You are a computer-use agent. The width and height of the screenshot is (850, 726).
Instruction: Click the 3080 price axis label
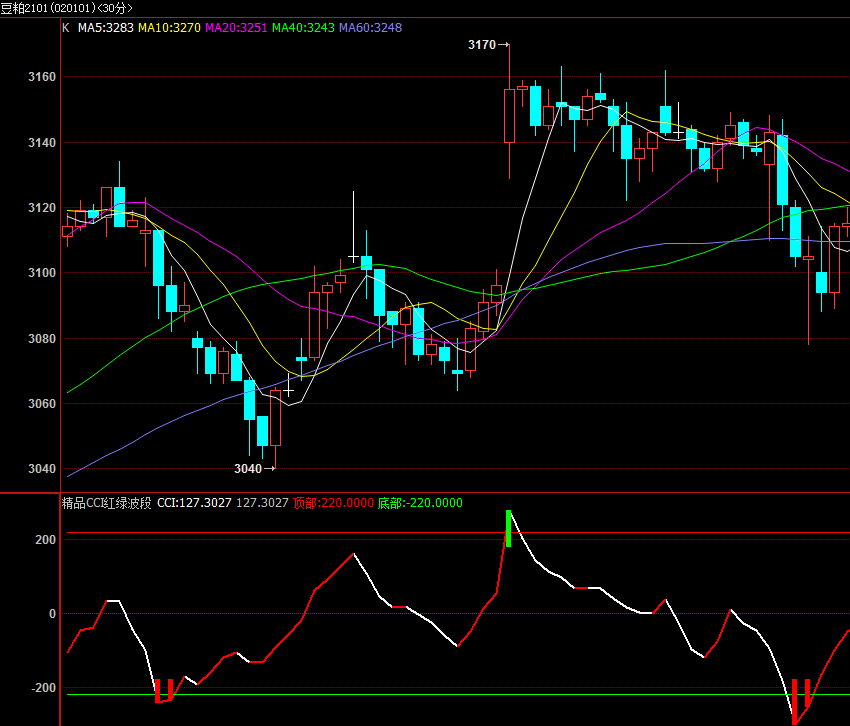coord(42,338)
